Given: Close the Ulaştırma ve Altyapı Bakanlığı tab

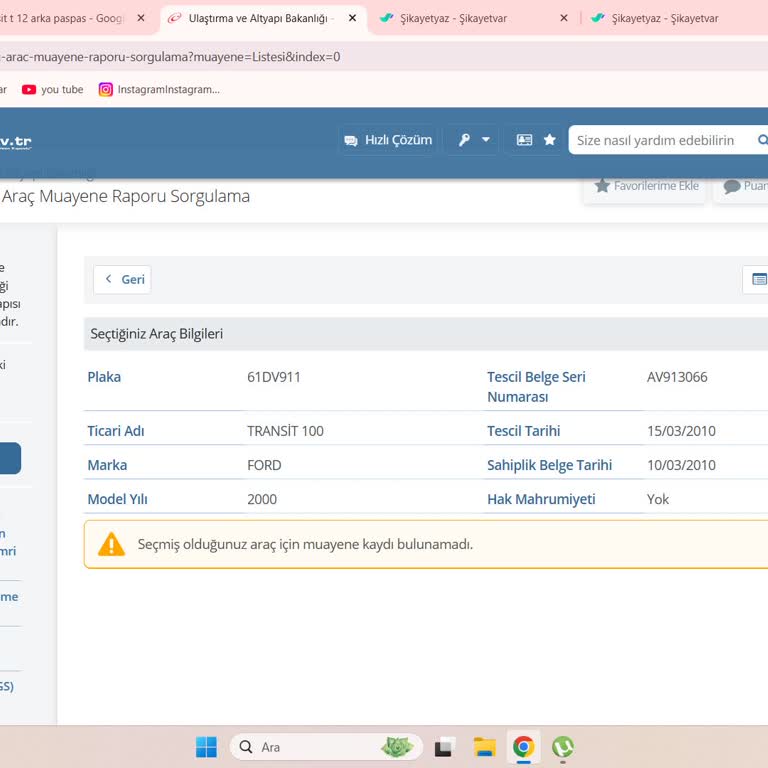Looking at the screenshot, I should click(352, 18).
